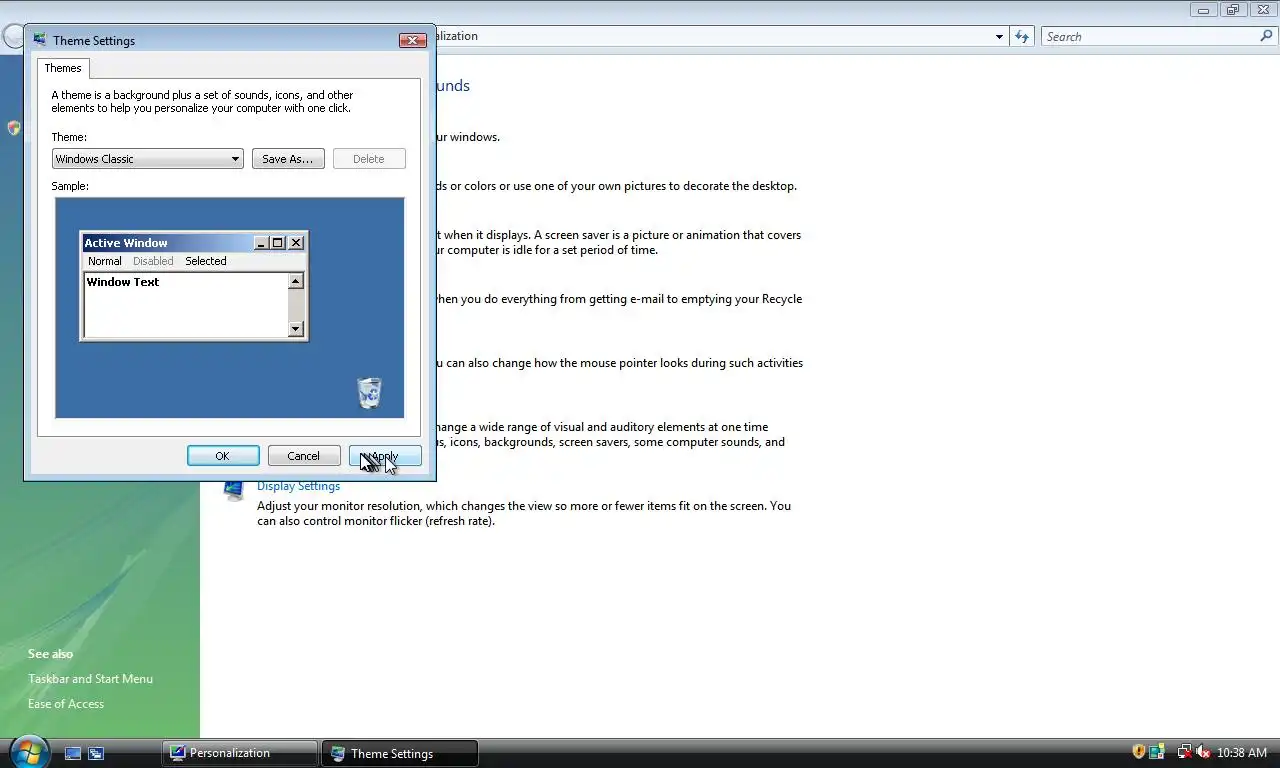Refresh the Personalization window
The width and height of the screenshot is (1280, 768).
pos(1021,37)
